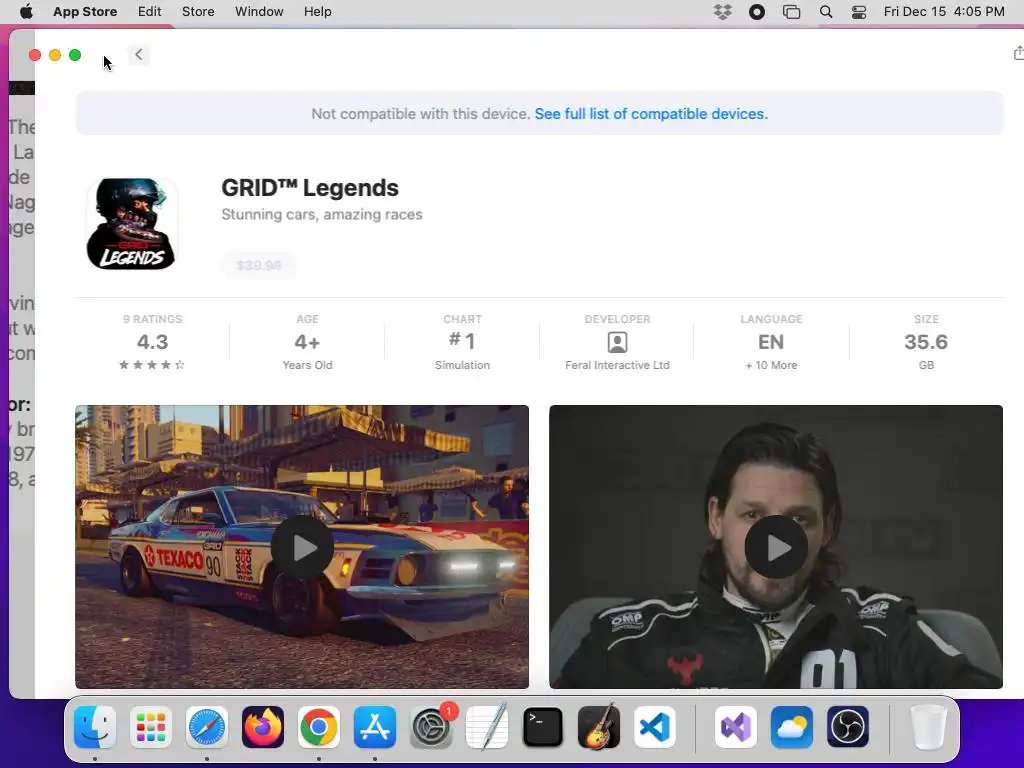Open Control Center in menu bar

[859, 12]
